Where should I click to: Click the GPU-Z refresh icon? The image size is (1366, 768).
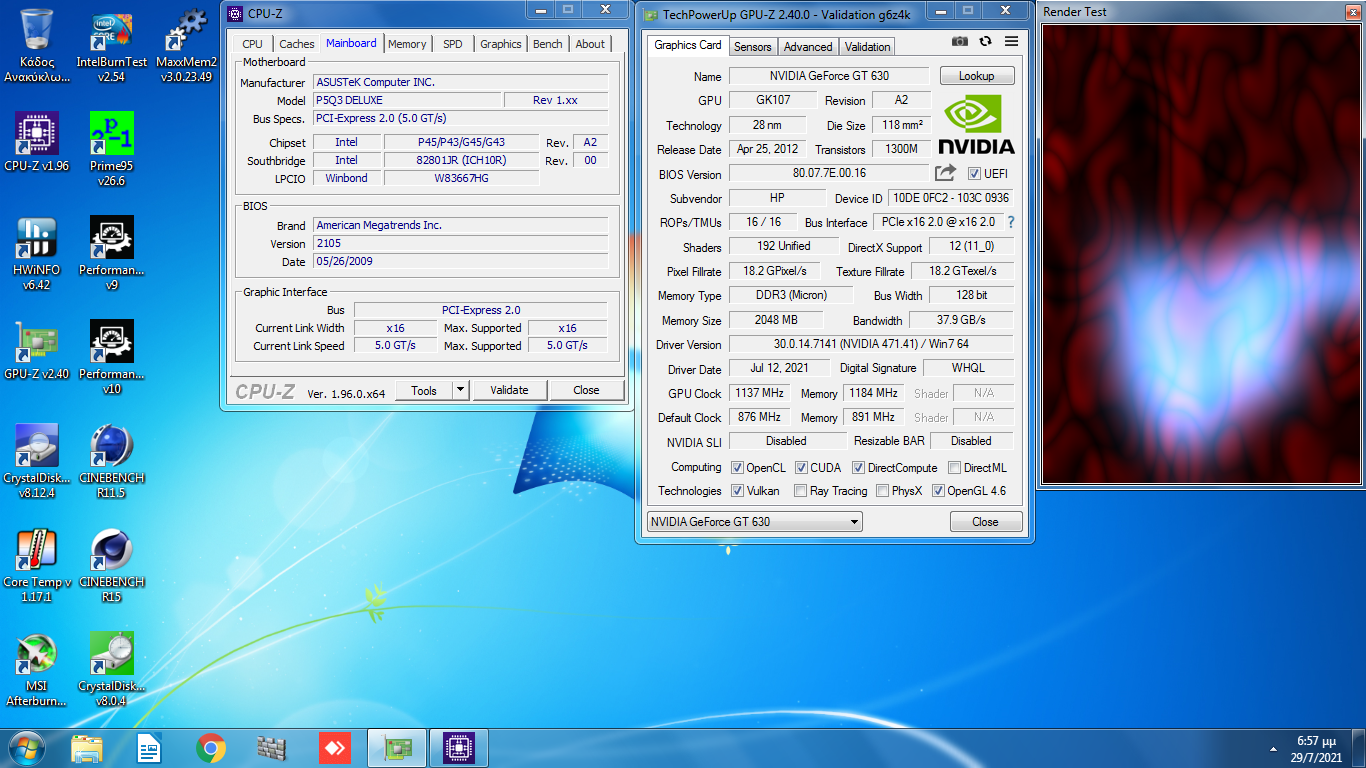(986, 41)
